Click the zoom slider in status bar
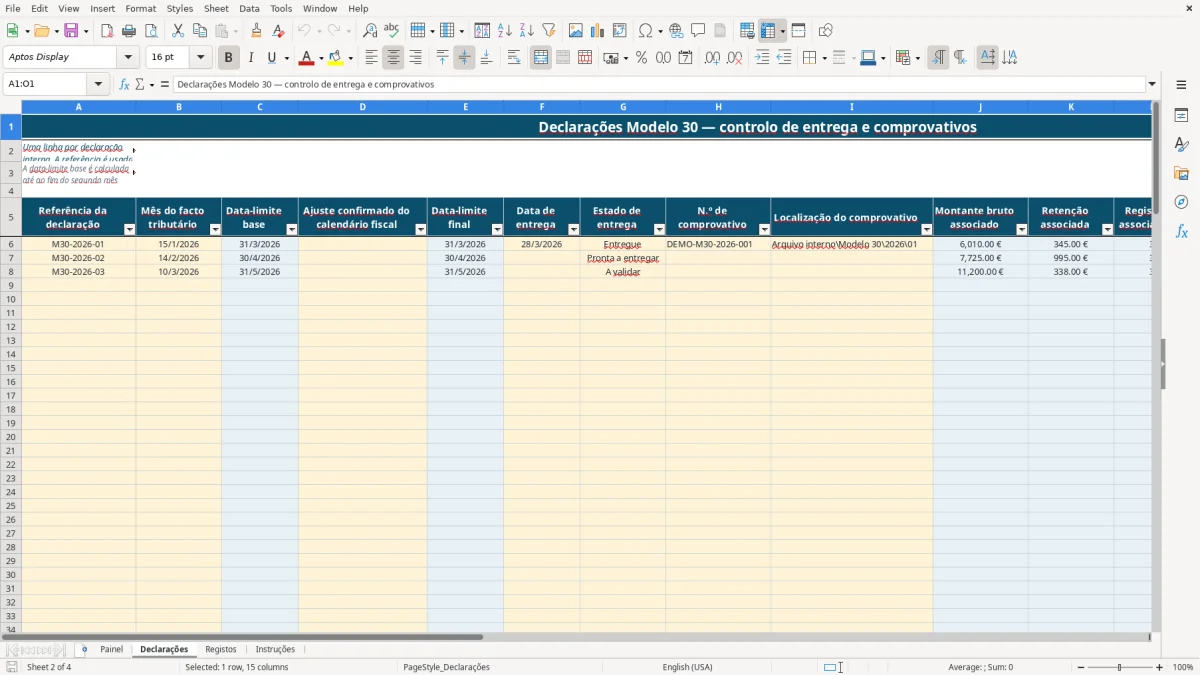 pyautogui.click(x=1120, y=667)
